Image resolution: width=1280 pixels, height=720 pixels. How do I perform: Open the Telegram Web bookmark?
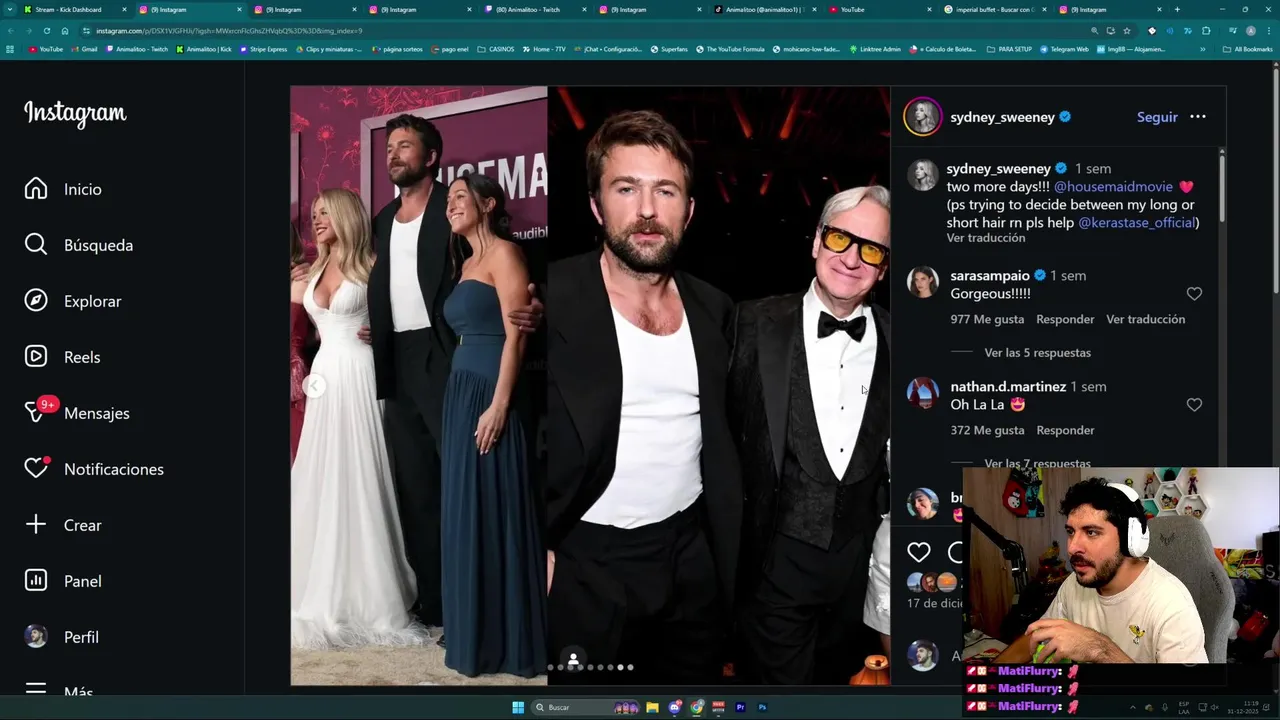coord(1065,49)
